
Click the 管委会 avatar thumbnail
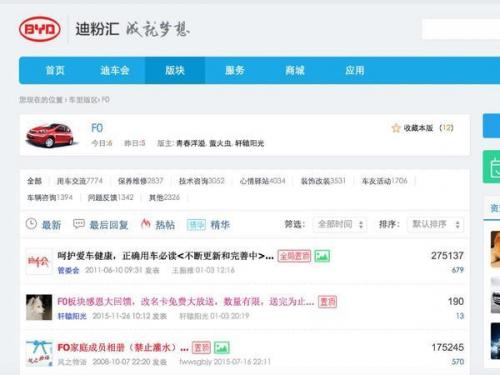[39, 262]
